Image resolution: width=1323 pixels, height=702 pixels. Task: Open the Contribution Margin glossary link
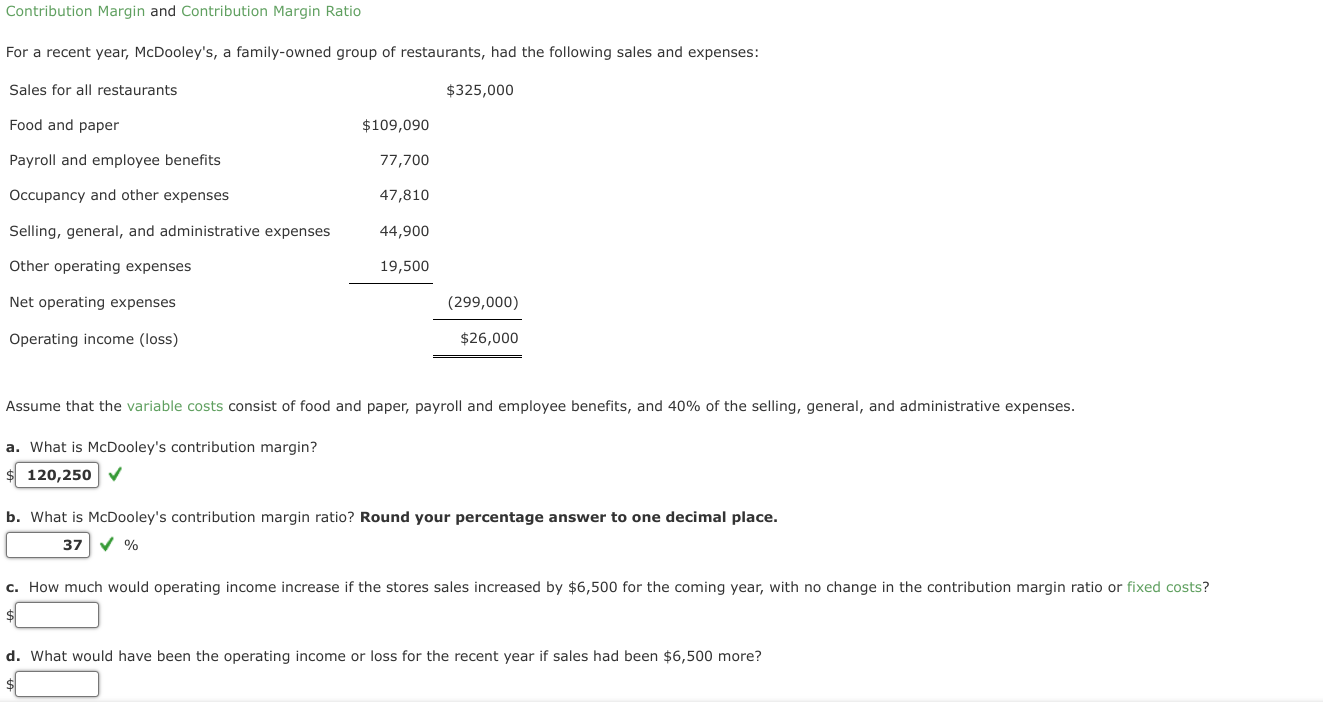click(74, 10)
